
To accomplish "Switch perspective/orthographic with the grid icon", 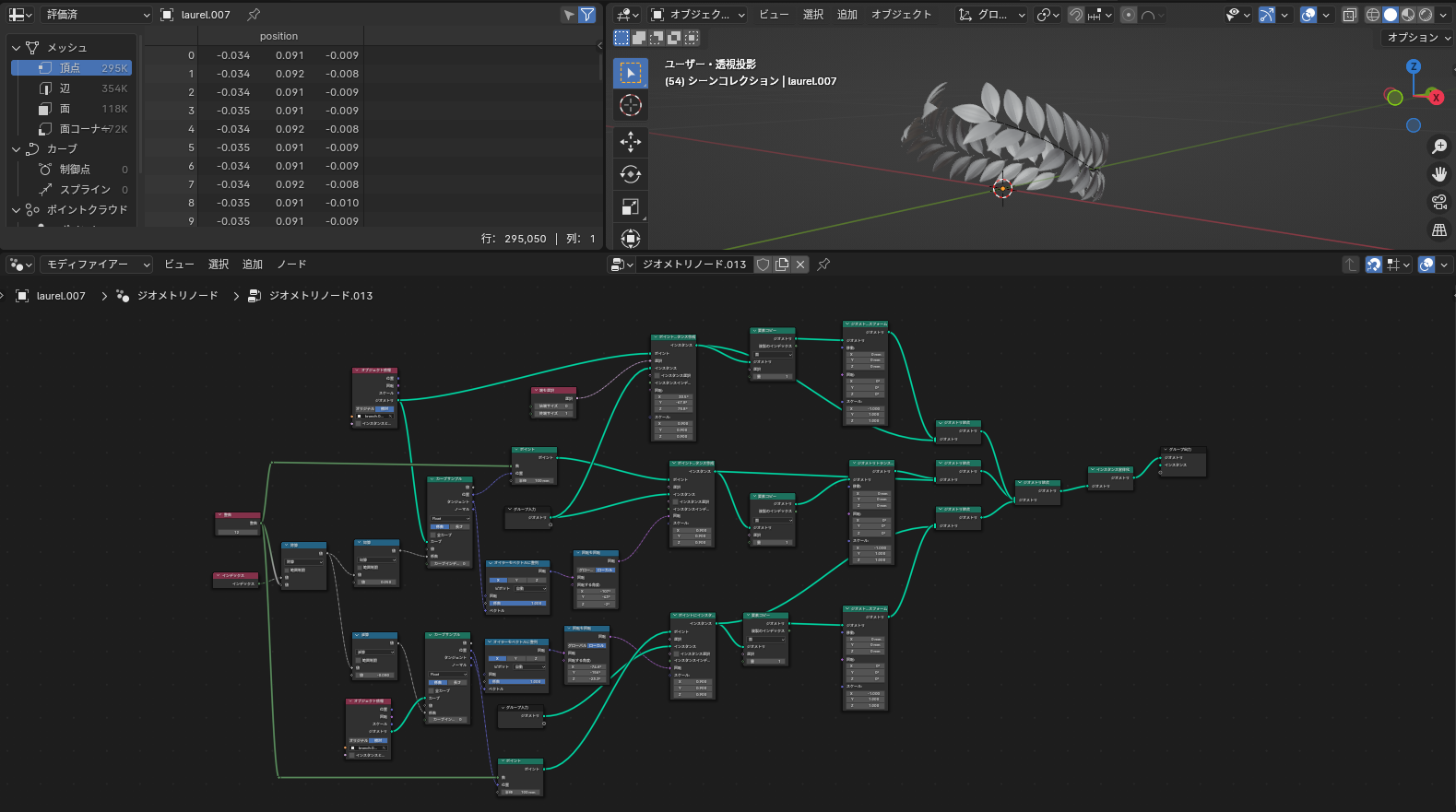I will (x=1438, y=230).
